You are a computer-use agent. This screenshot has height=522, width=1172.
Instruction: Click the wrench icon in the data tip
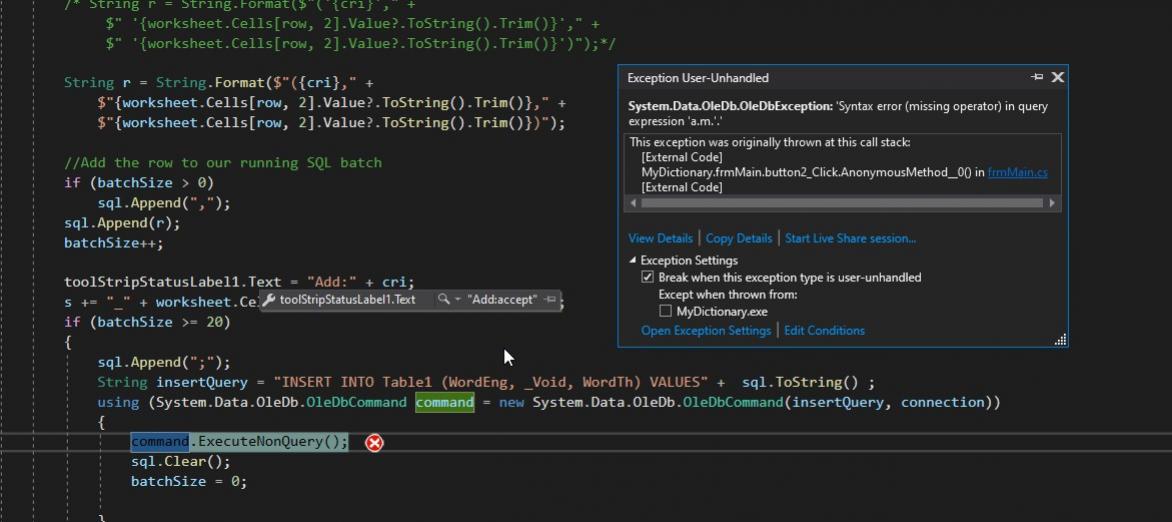coord(269,300)
